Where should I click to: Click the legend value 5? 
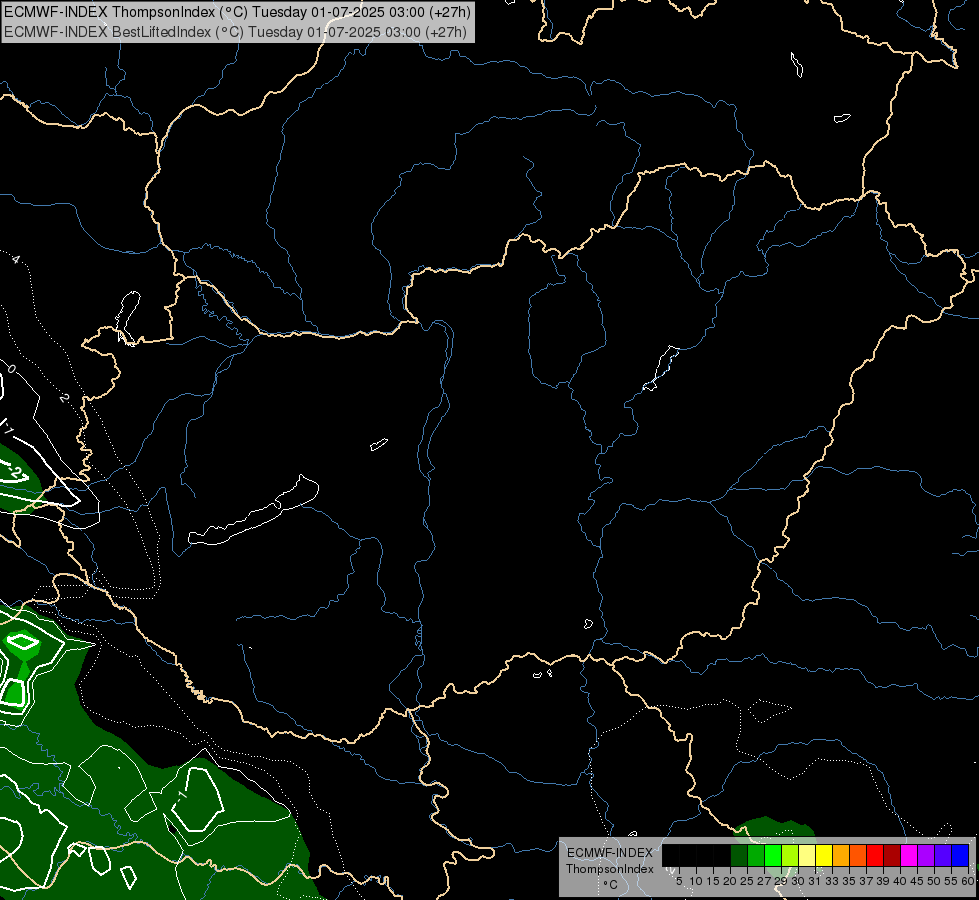[679, 881]
